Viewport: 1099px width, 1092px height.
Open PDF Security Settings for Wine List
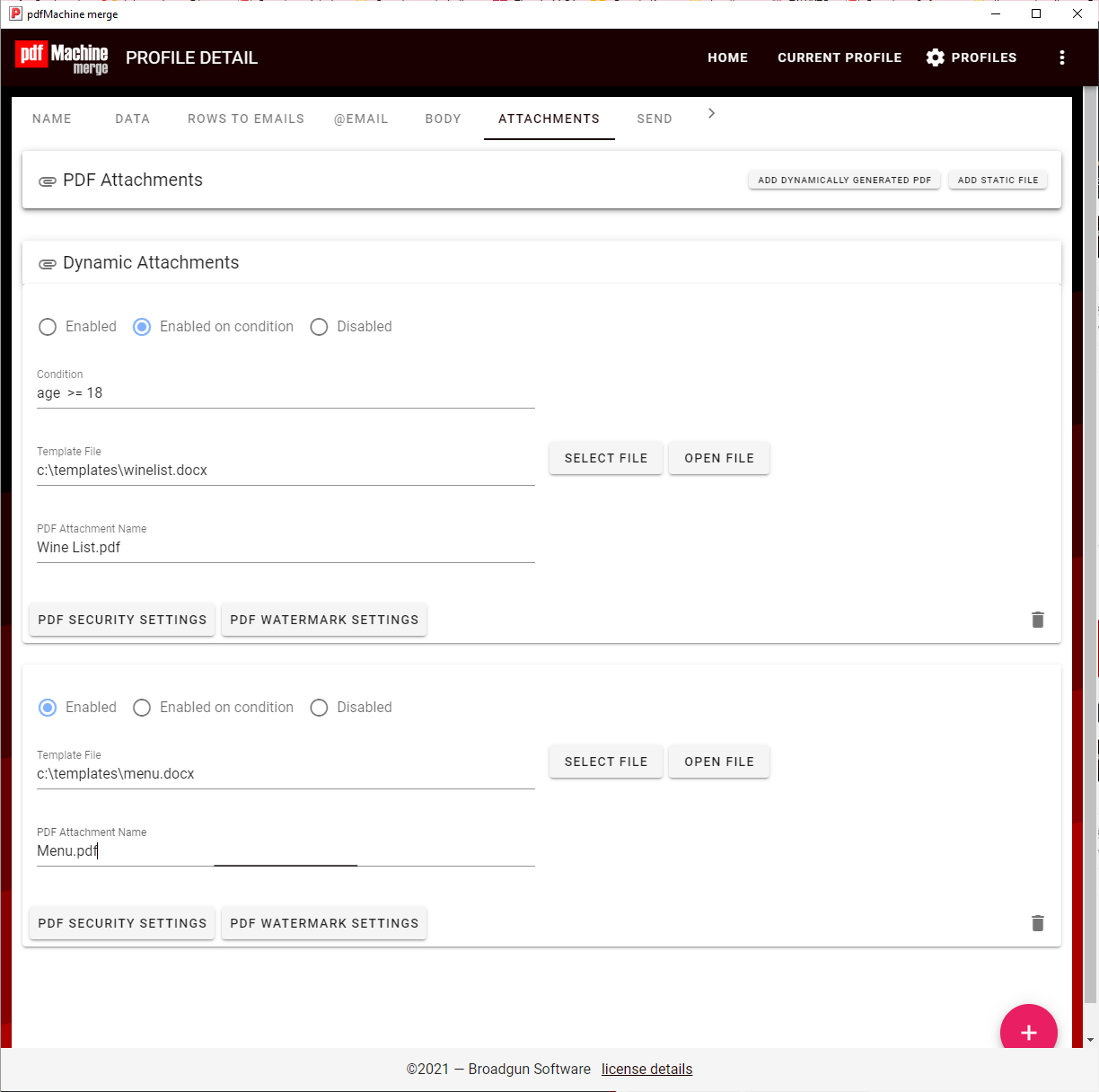pyautogui.click(x=122, y=620)
